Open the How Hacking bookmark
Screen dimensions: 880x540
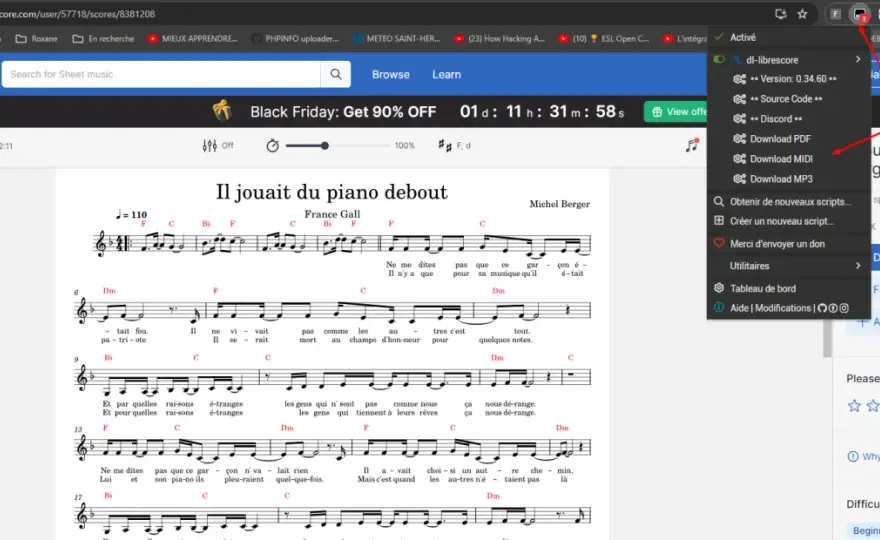[499, 39]
